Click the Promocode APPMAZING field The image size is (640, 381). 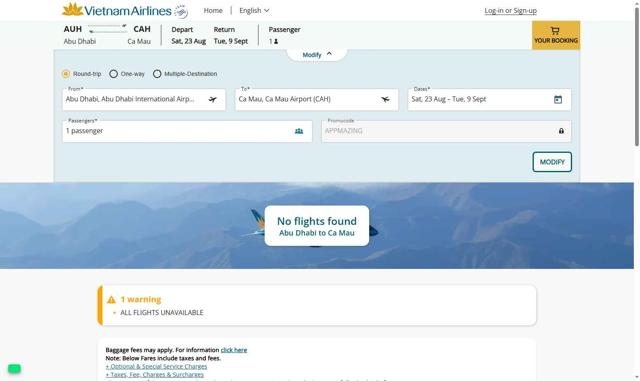pos(446,131)
